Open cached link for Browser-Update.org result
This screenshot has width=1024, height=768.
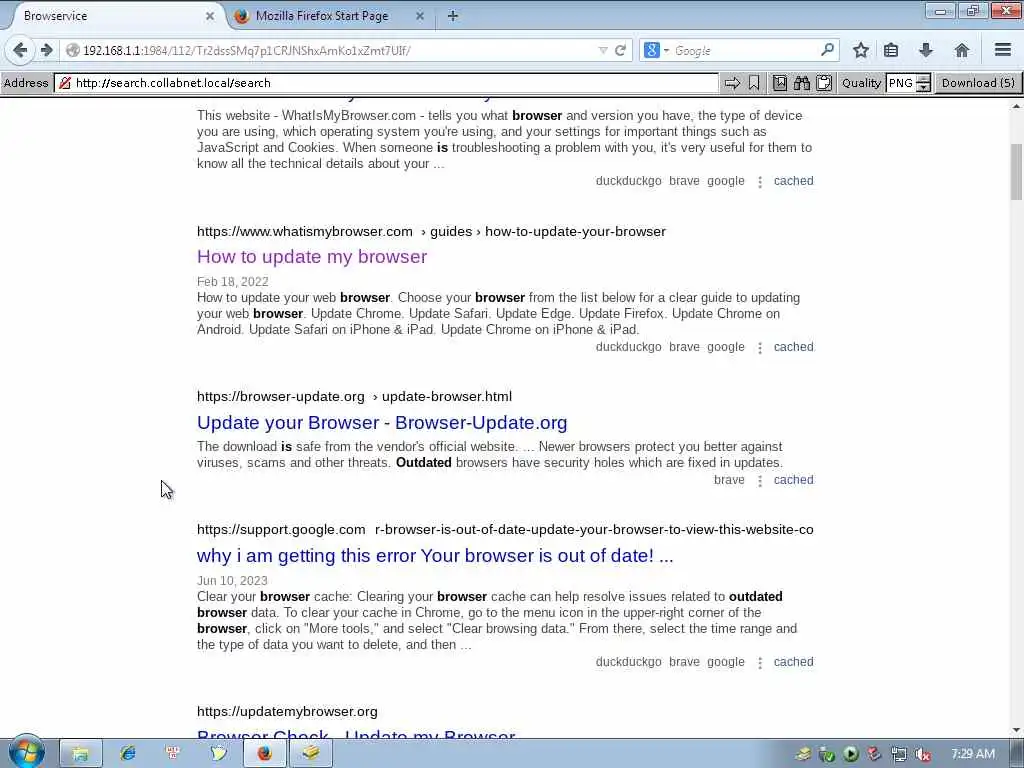[x=793, y=480]
